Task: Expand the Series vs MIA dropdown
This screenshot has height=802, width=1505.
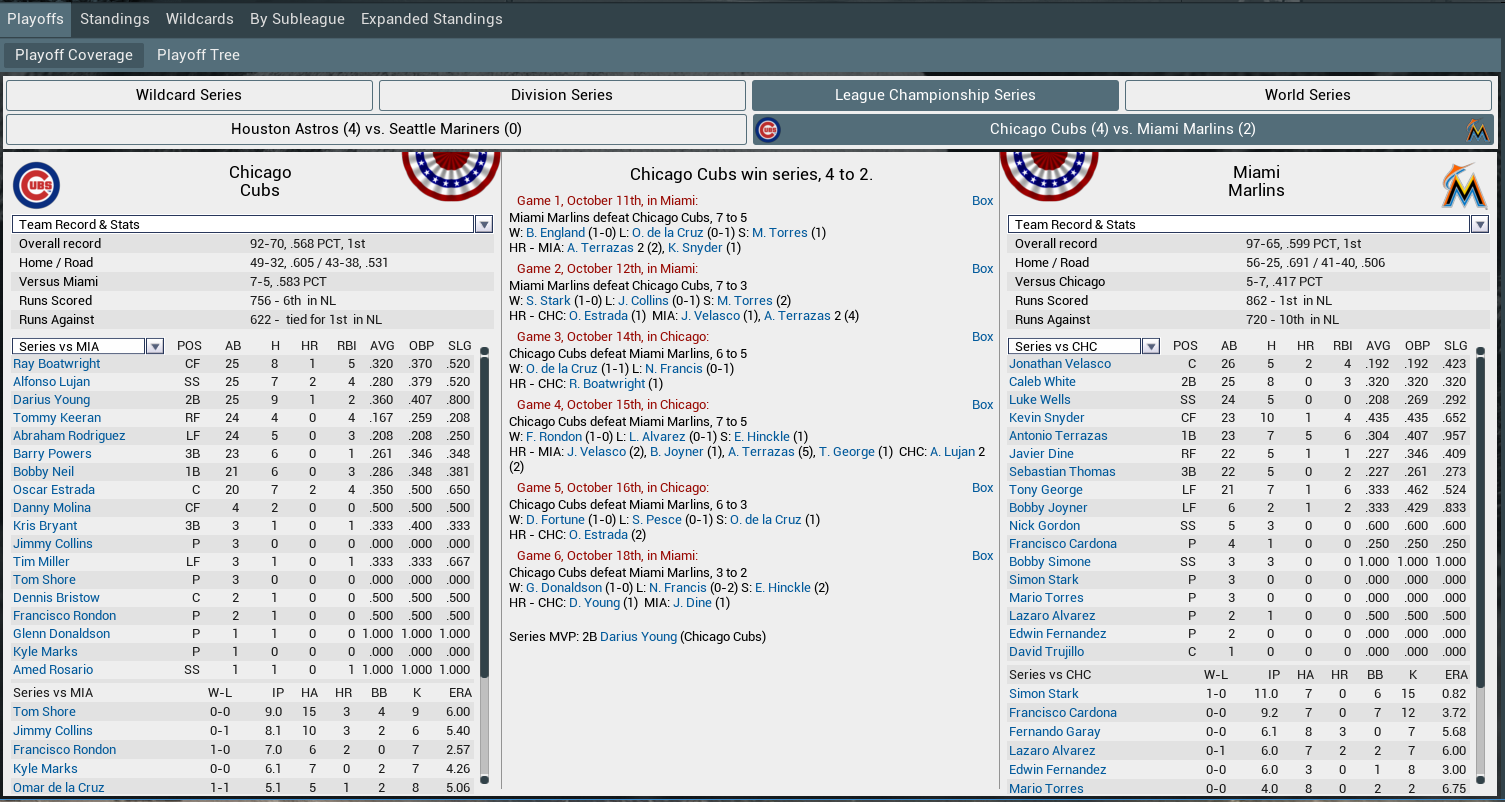Action: click(x=154, y=347)
